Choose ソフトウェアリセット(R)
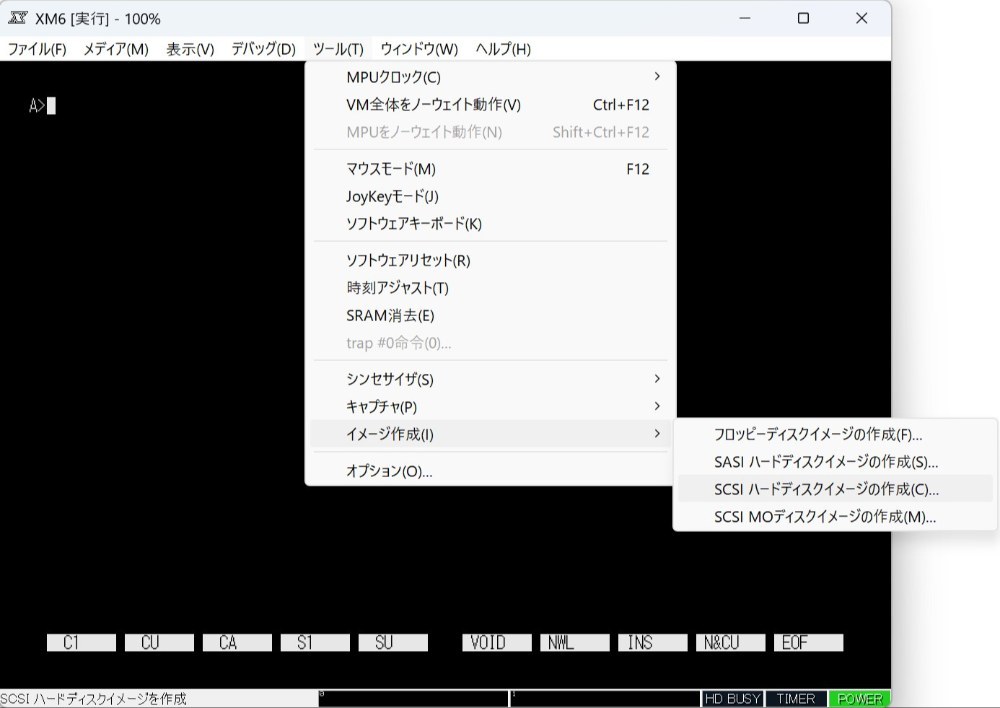Viewport: 1000px width, 708px height. pyautogui.click(x=490, y=260)
